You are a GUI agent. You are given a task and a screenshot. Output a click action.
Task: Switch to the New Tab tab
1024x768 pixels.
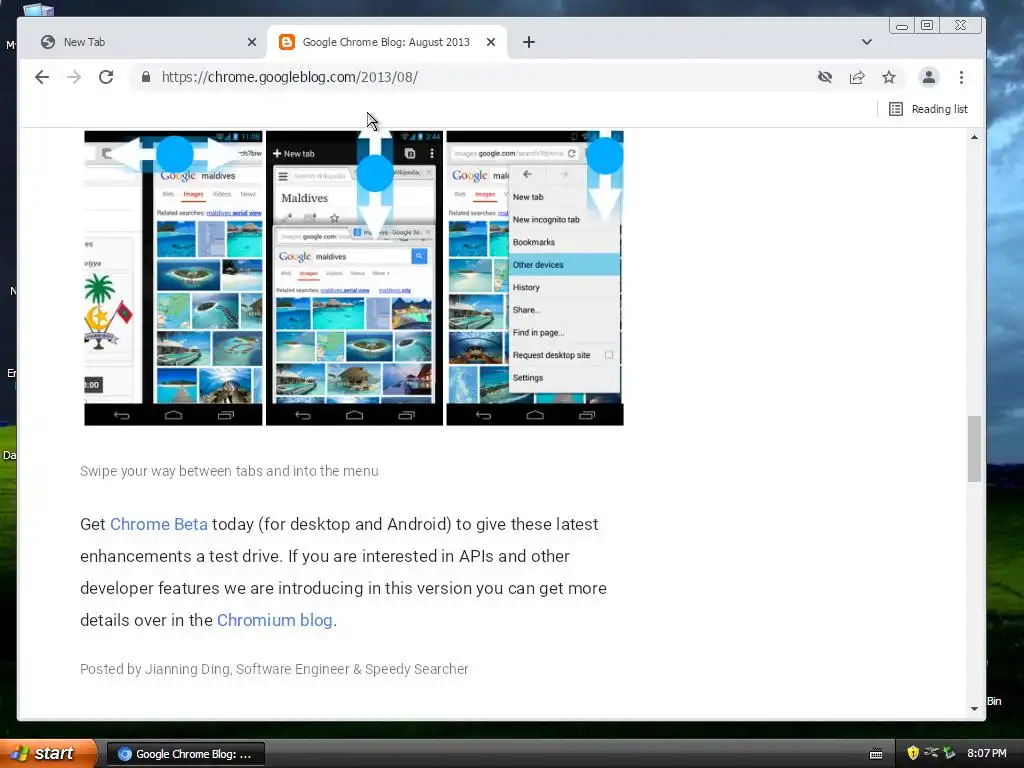point(143,42)
